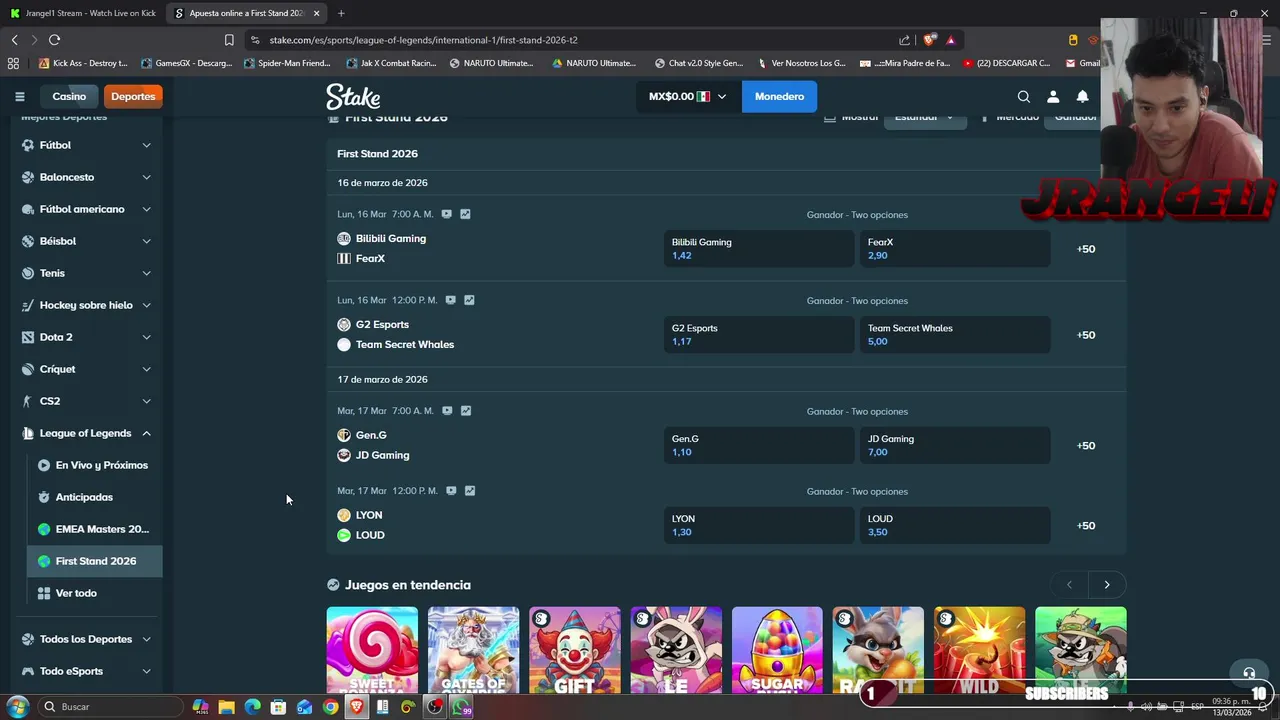Reload the page with browser refresh button

pos(54,40)
